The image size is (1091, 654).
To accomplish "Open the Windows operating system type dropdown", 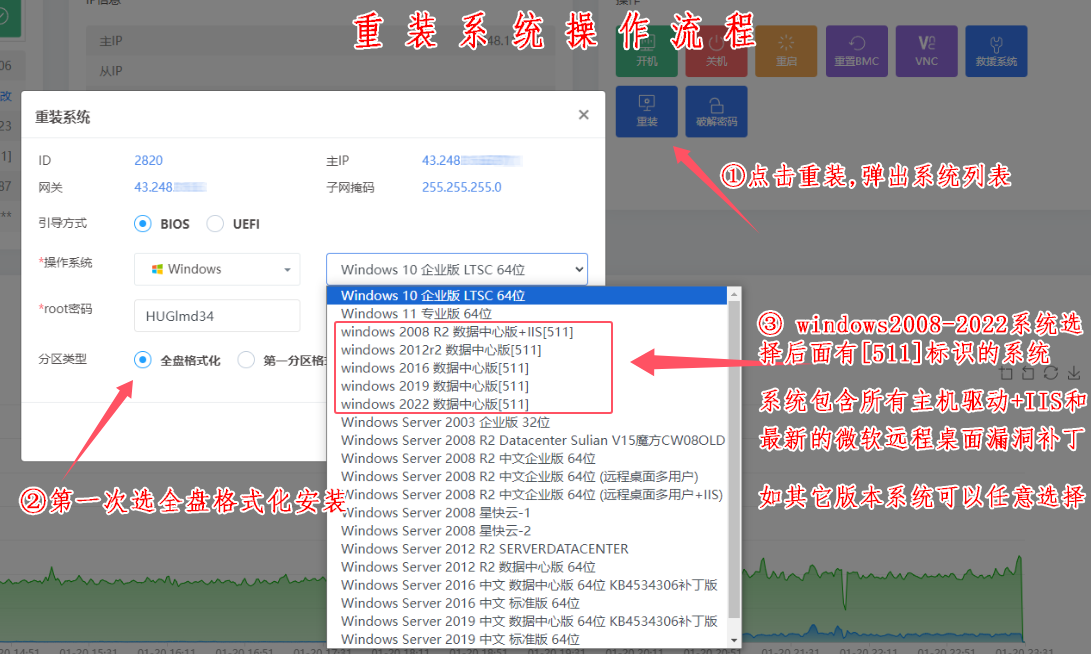I will [217, 269].
